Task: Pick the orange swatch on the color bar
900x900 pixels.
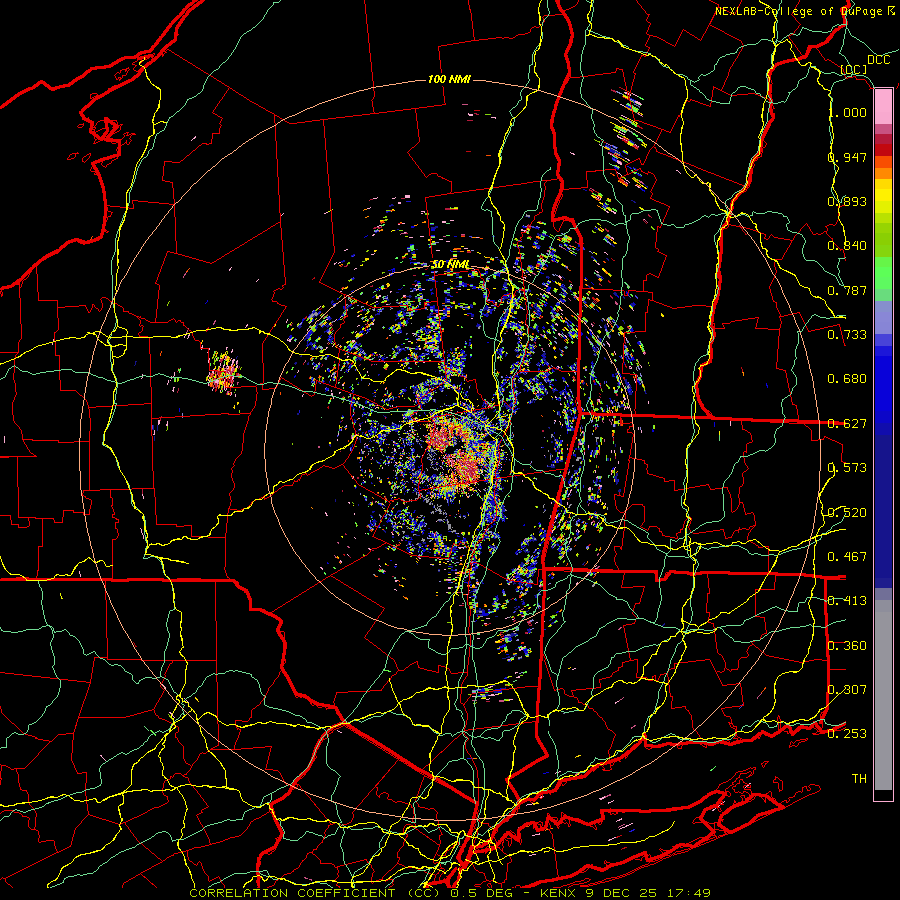Action: coord(883,173)
